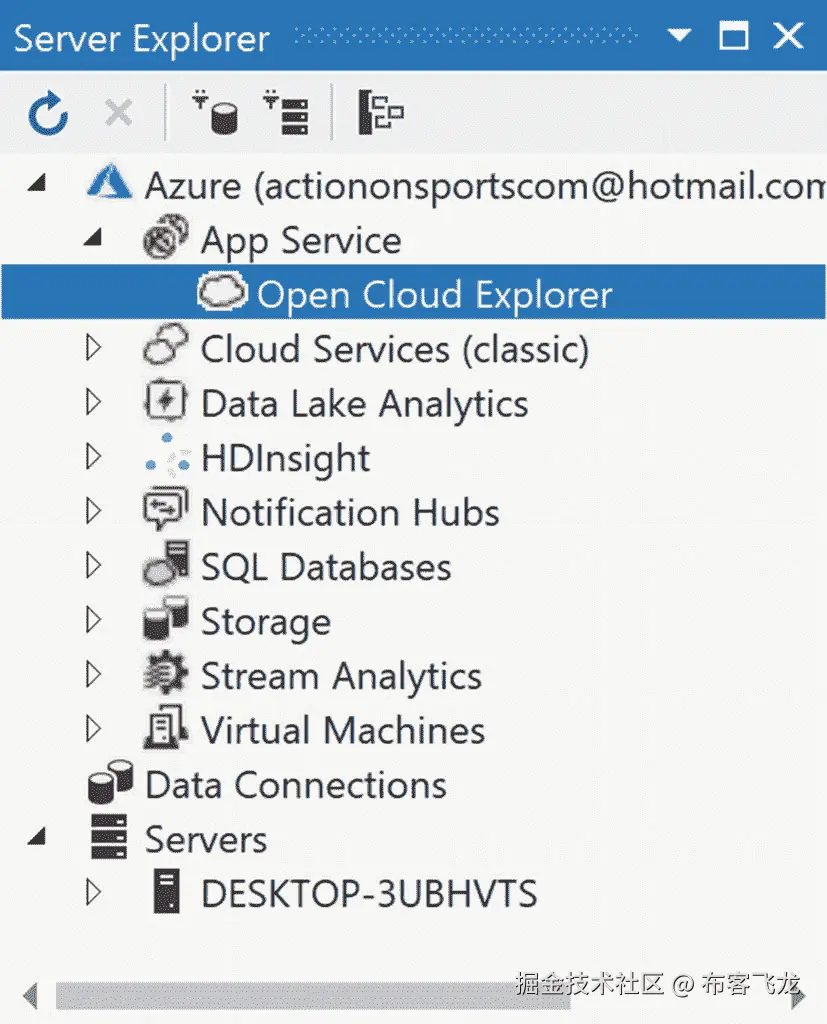Image resolution: width=827 pixels, height=1024 pixels.
Task: Select Cloud Services (classic) label
Action: click(x=395, y=349)
